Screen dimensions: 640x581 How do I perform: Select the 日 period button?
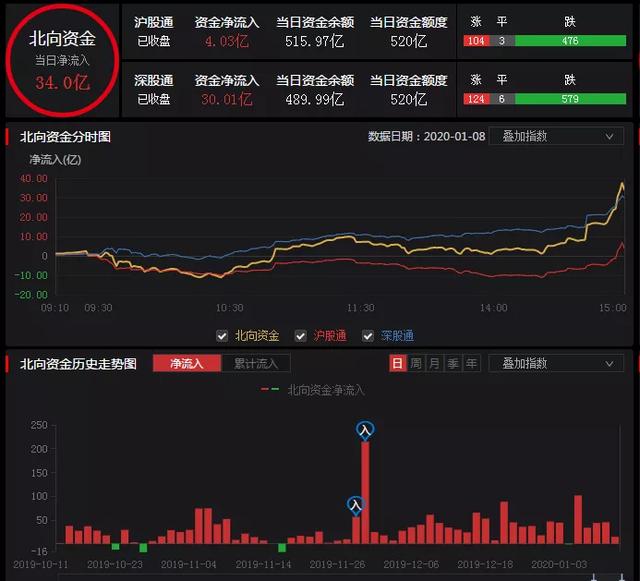coord(398,363)
